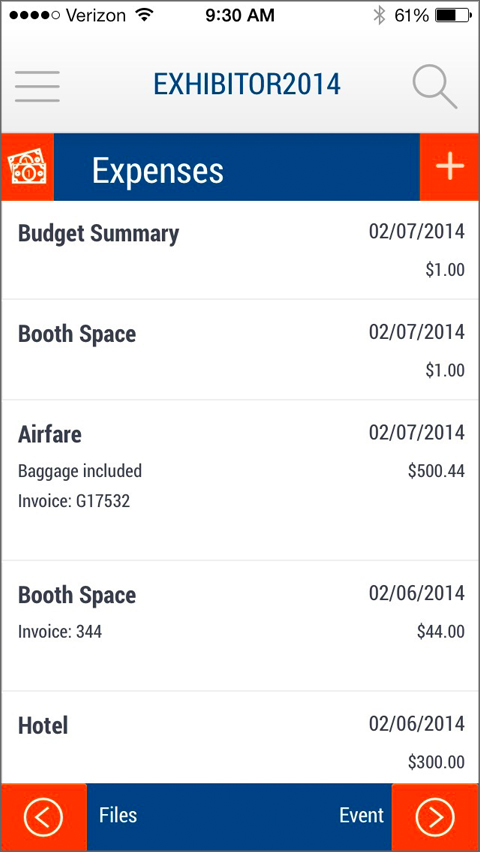Open the Hotel expense entry
Image resolution: width=480 pixels, height=852 pixels.
[x=240, y=738]
